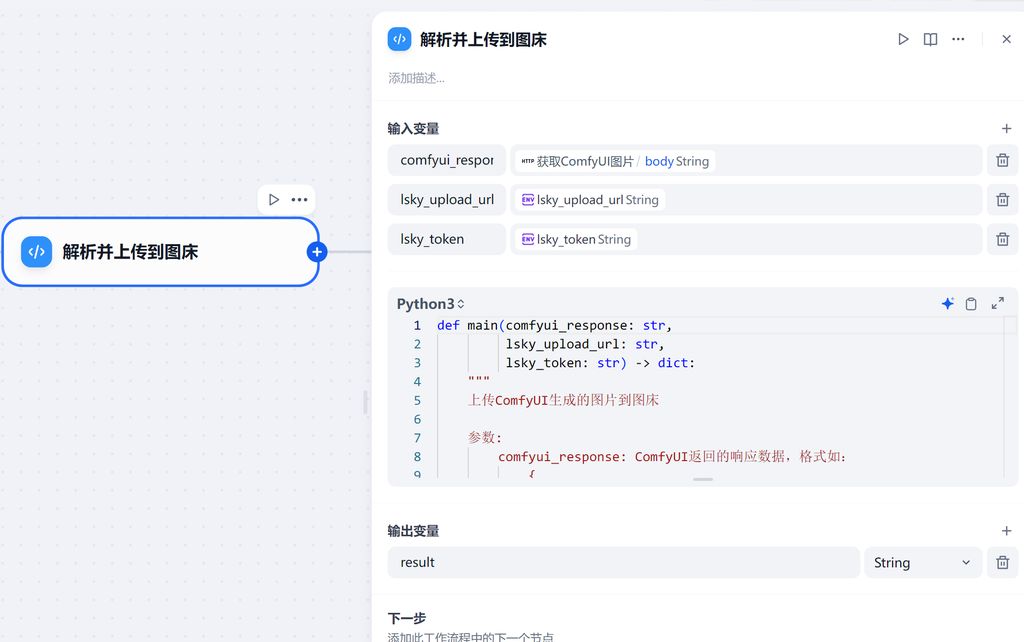
Task: Change the result output type String dropdown
Action: (x=921, y=563)
